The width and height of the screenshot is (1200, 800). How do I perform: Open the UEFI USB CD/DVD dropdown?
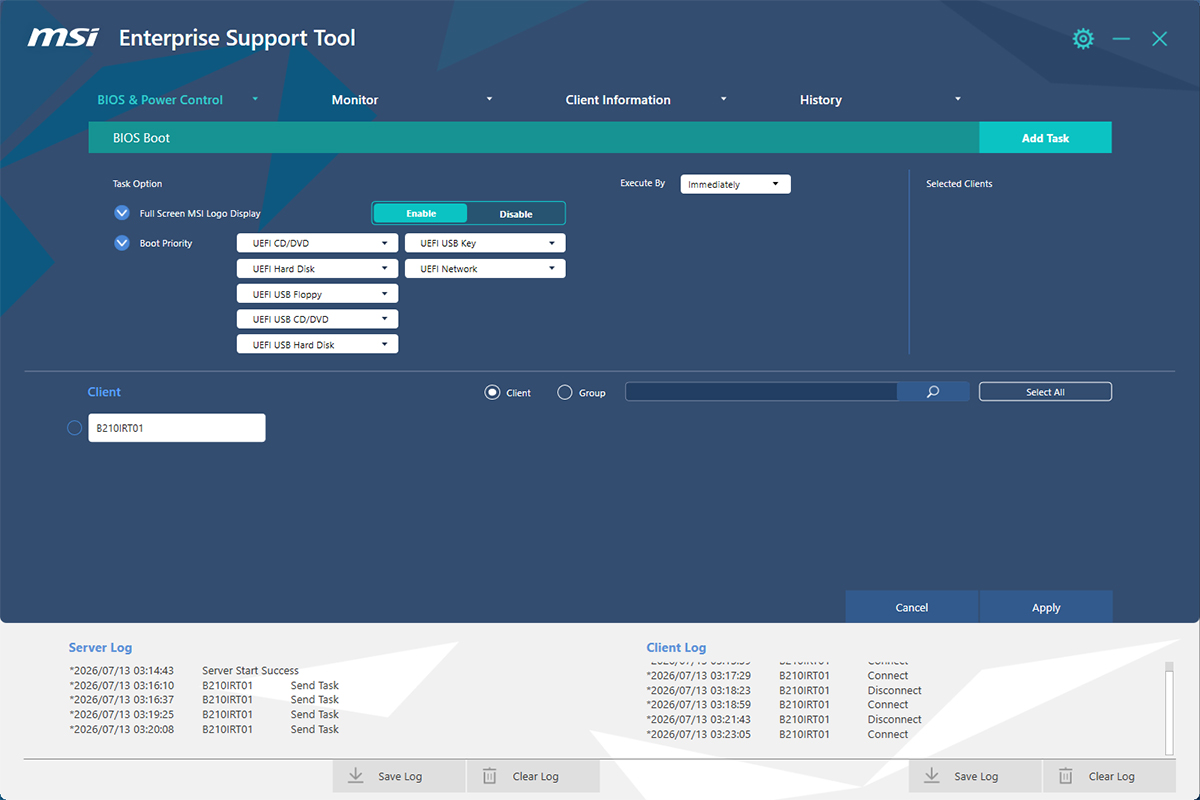[317, 319]
